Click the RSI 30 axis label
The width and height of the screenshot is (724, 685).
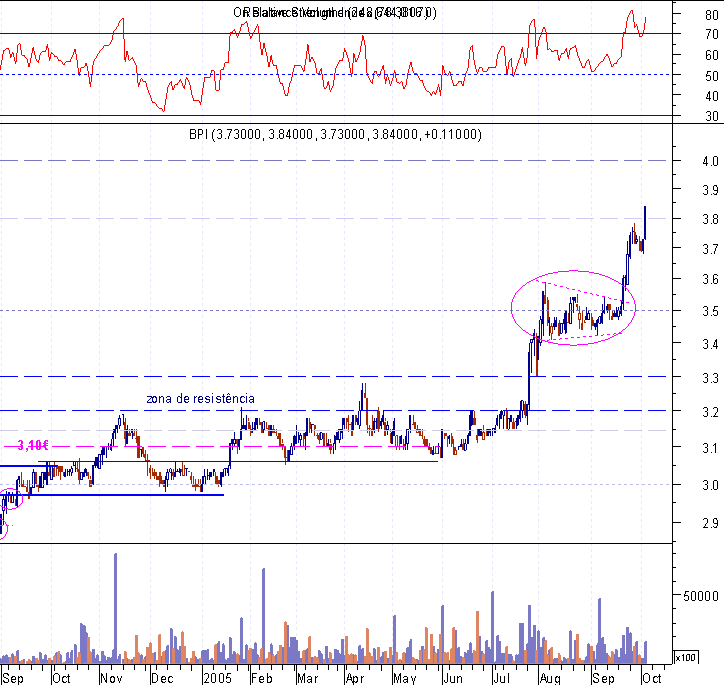712,116
